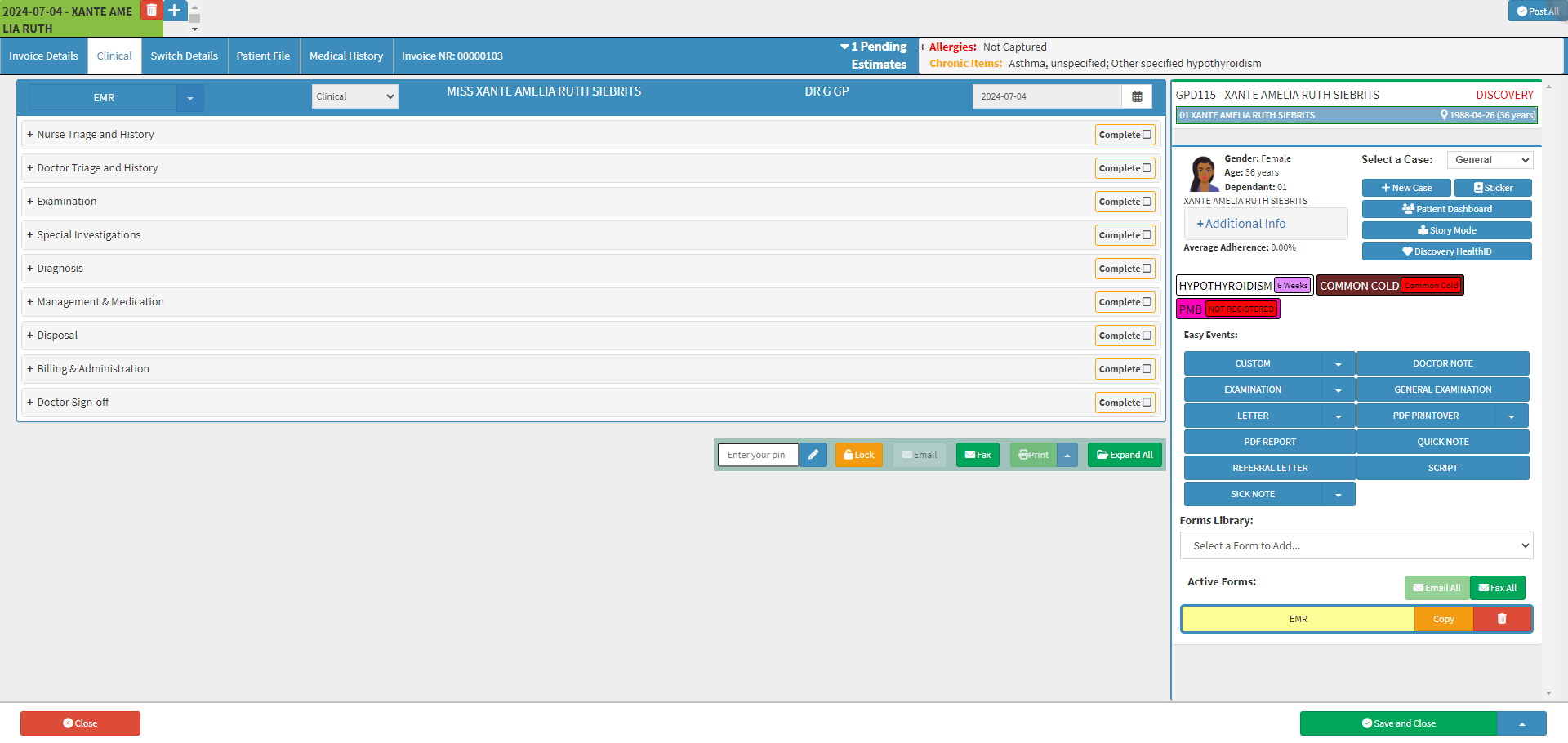
Task: Select Invoice NR: 00000103 tab
Action: click(x=452, y=56)
